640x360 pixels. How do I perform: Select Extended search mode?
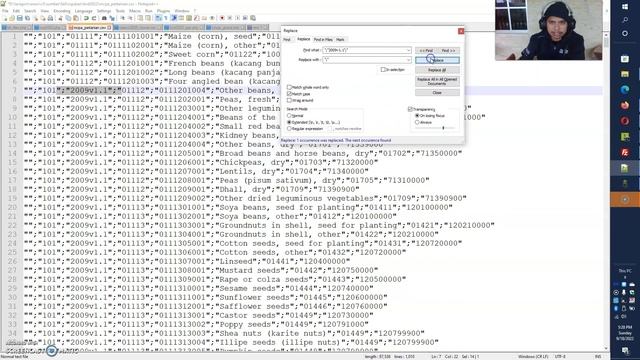pos(289,122)
